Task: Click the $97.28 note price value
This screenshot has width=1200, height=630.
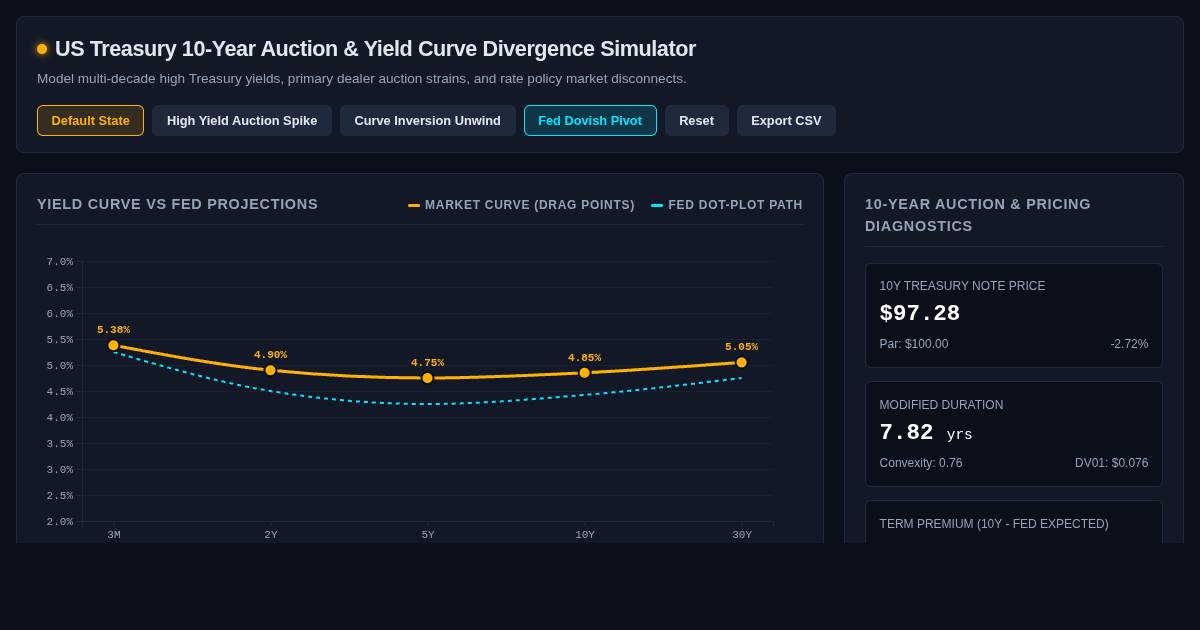Action: (920, 314)
